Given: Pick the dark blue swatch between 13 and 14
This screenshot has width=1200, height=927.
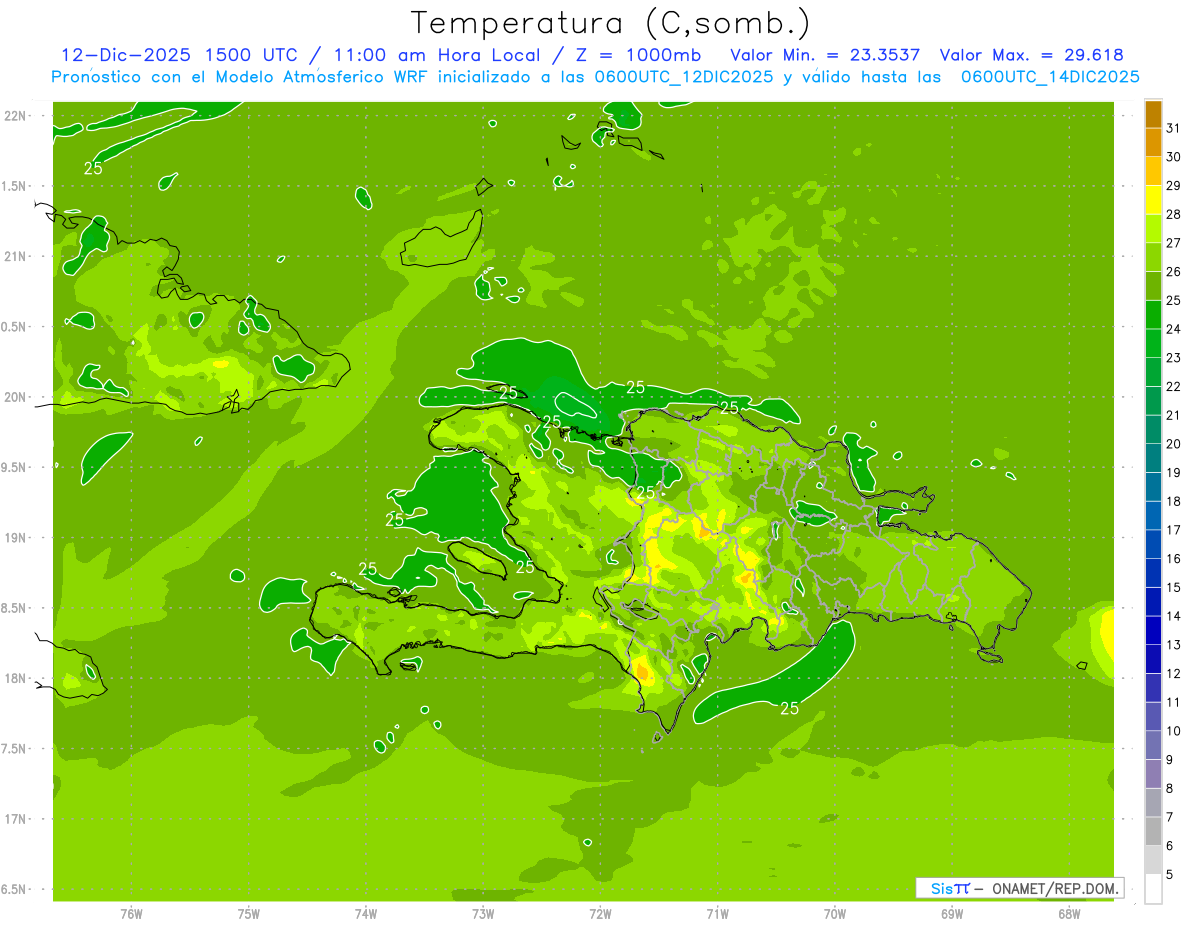Looking at the screenshot, I should pyautogui.click(x=1153, y=631).
